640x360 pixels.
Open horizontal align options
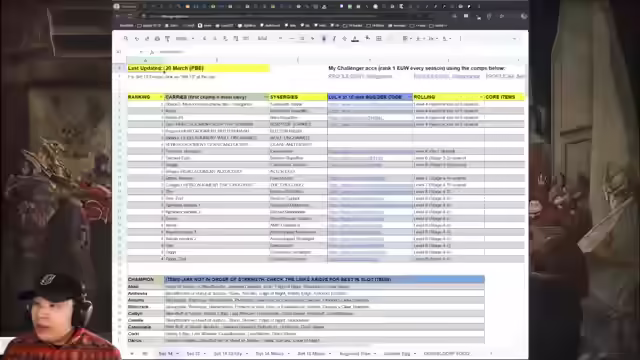coord(407,38)
